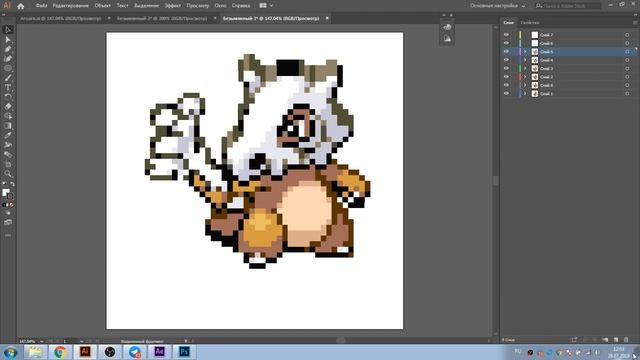Click the Слой 2 layer thumbnail
The image size is (640, 360).
coord(535,77)
